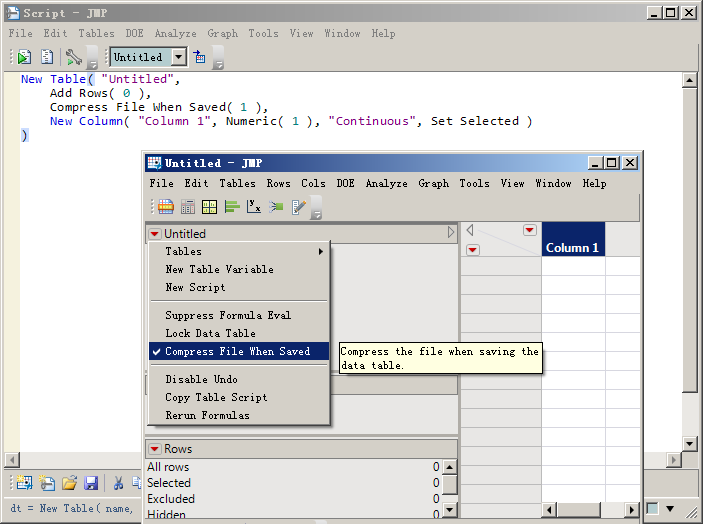Uncheck Compress File When Saved
Screen dimensions: 703x524
[239, 351]
